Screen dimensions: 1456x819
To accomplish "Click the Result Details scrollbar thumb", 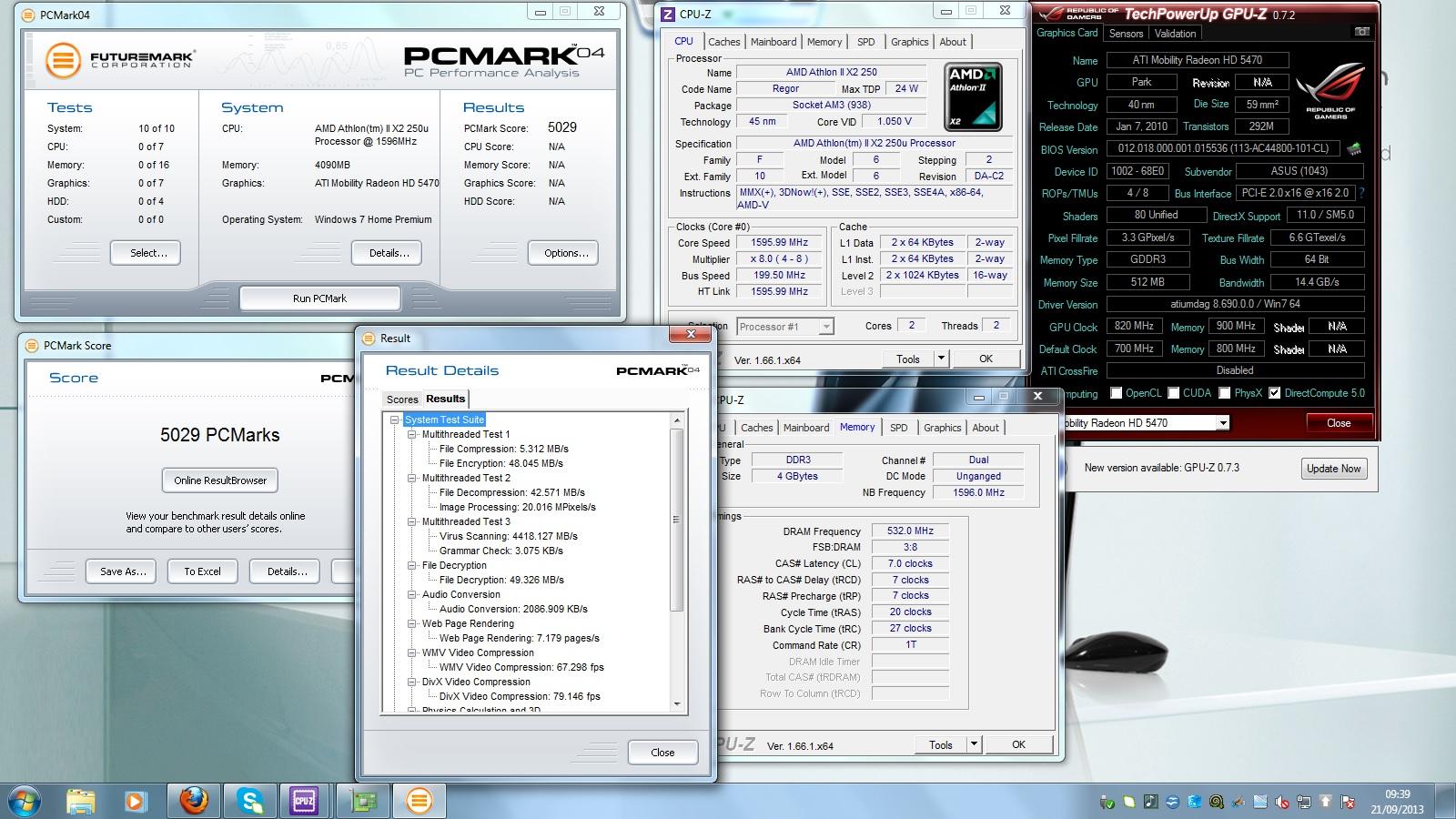I will pos(676,520).
